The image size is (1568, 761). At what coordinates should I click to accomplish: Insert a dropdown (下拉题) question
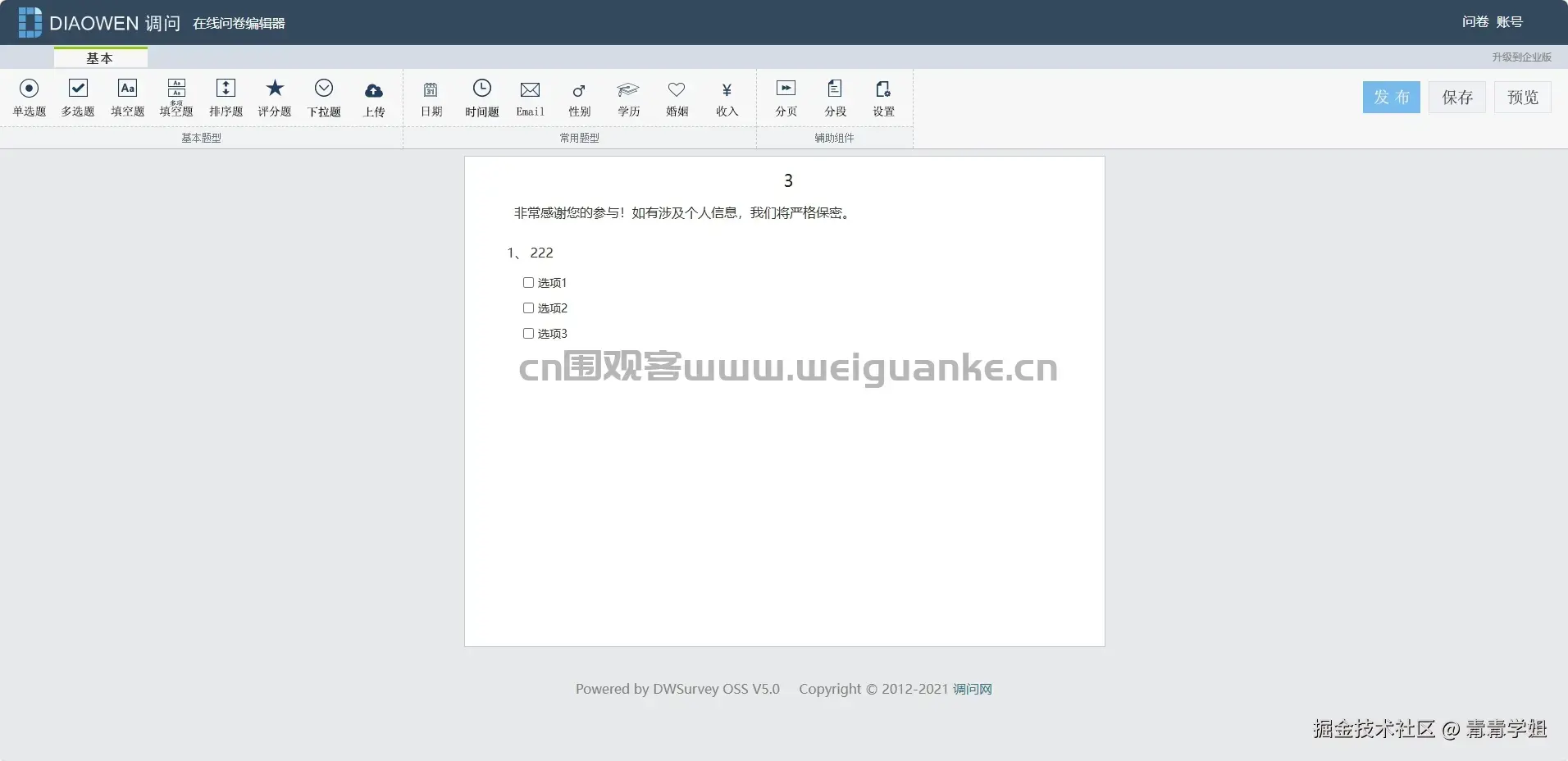pyautogui.click(x=324, y=98)
